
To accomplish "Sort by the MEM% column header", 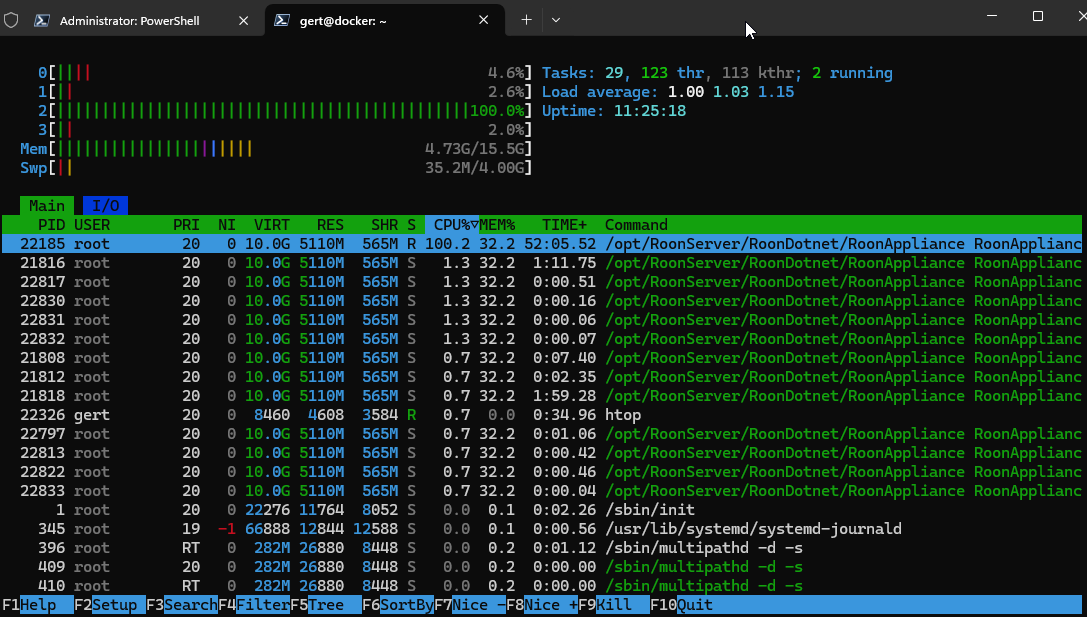I will [497, 225].
